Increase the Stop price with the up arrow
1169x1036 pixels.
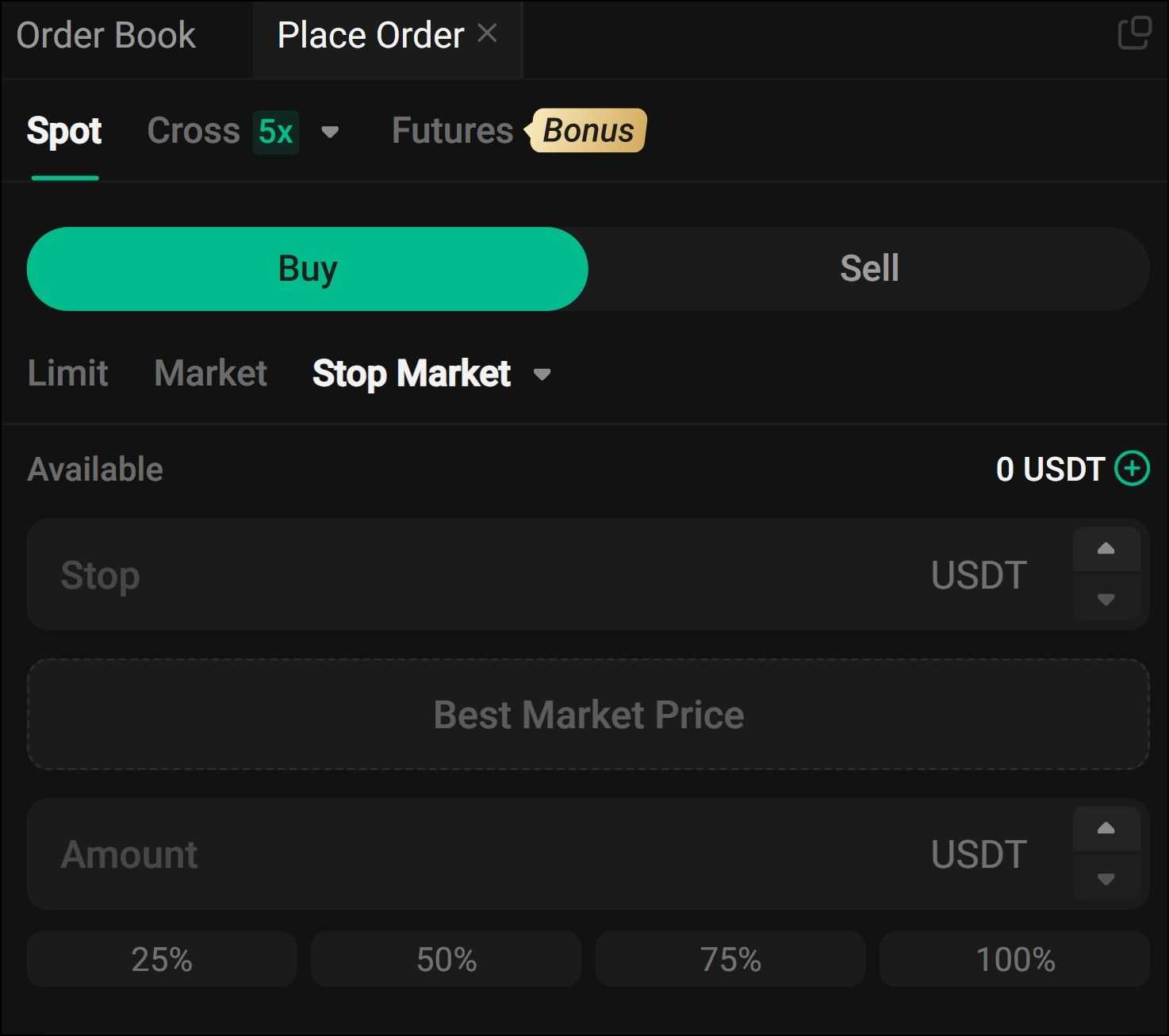(1107, 548)
